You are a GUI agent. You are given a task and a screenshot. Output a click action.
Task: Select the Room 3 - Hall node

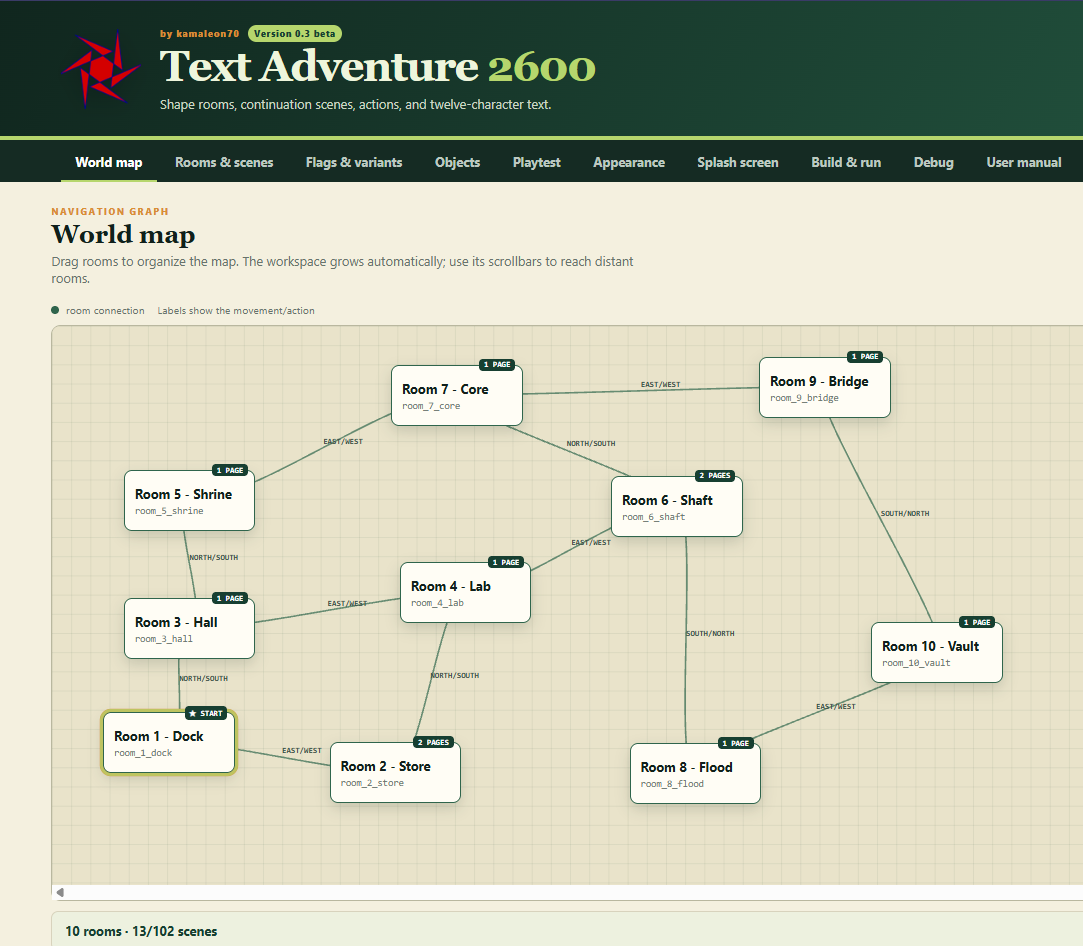189,628
